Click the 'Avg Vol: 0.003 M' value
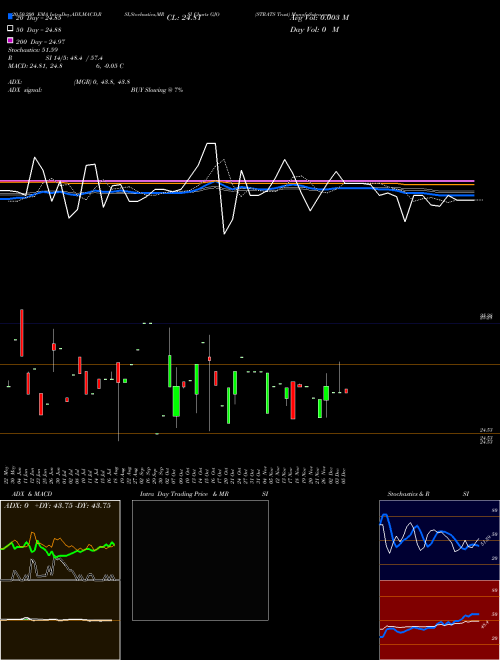Viewport: 500px width, 660px height. tap(319, 18)
